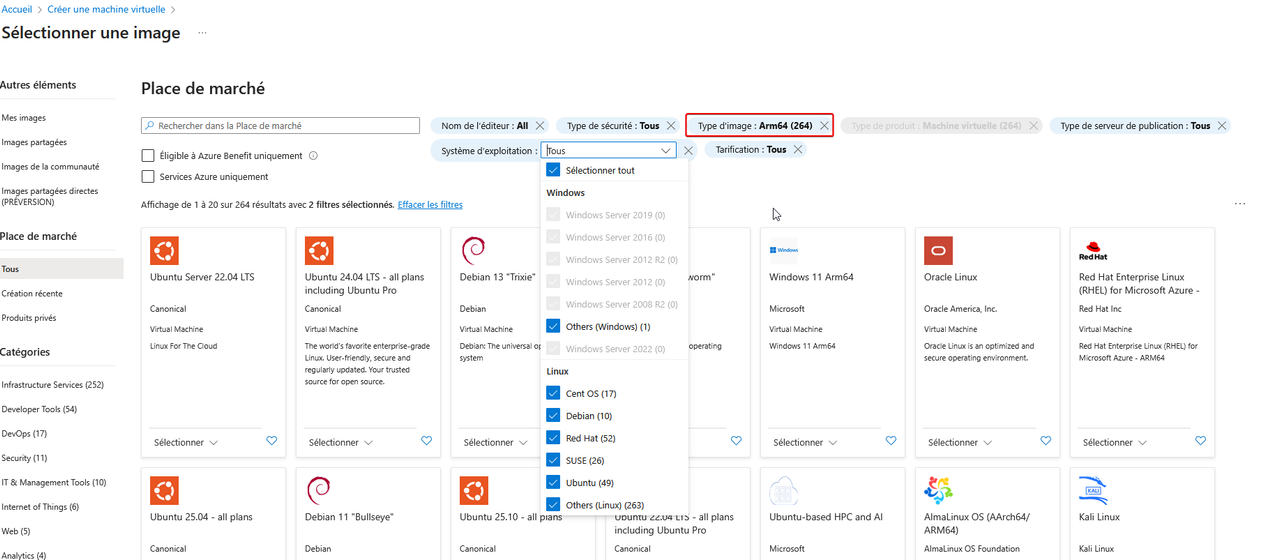Uncheck Others (Linux) (263) option
This screenshot has width=1280, height=560.
click(x=553, y=505)
